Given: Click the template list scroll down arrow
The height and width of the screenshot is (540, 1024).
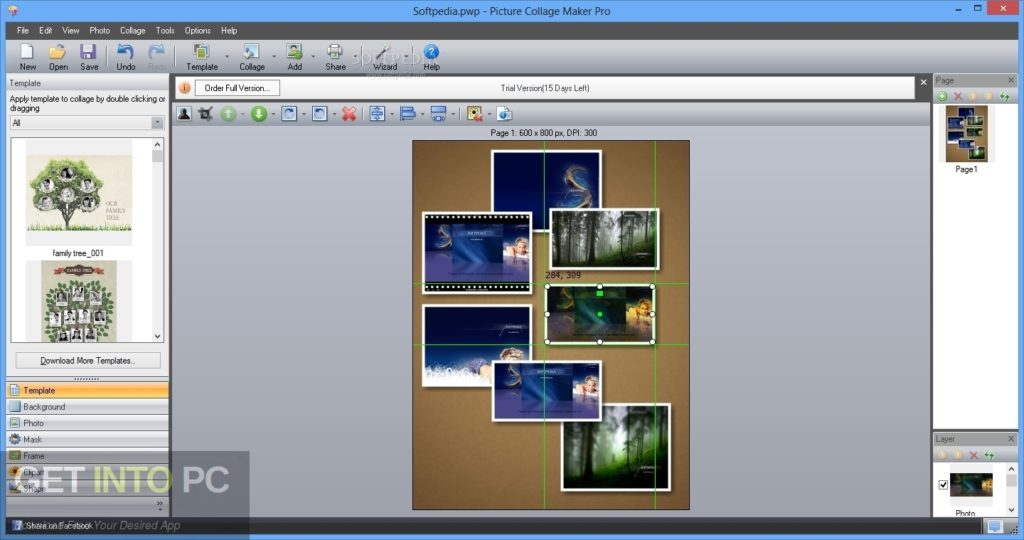Looking at the screenshot, I should tap(157, 336).
